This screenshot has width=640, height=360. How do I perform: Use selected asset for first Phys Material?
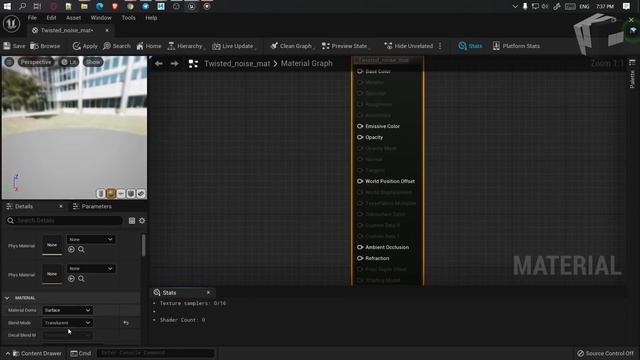[x=71, y=249]
